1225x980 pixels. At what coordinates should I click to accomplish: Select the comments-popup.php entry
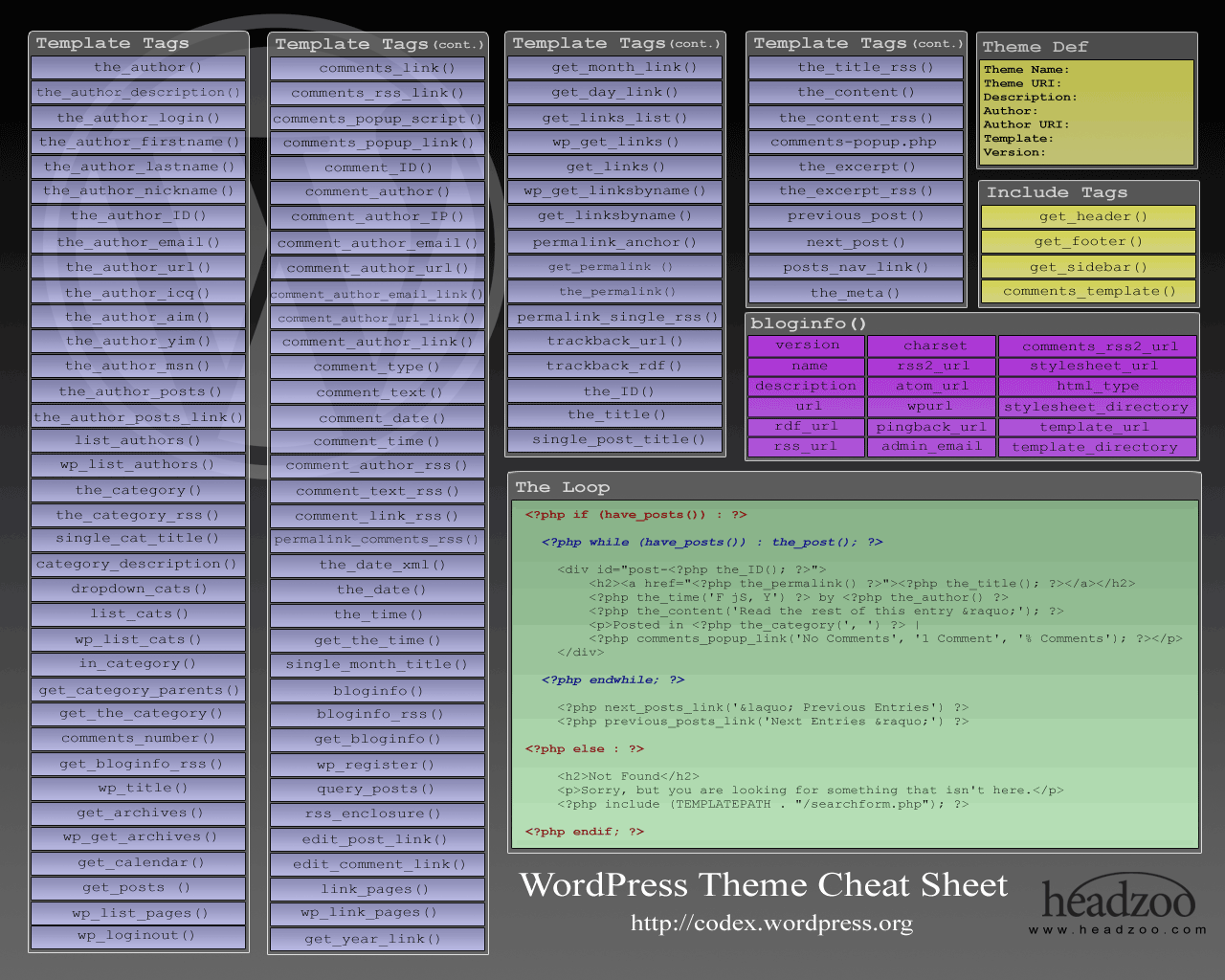pyautogui.click(x=856, y=142)
